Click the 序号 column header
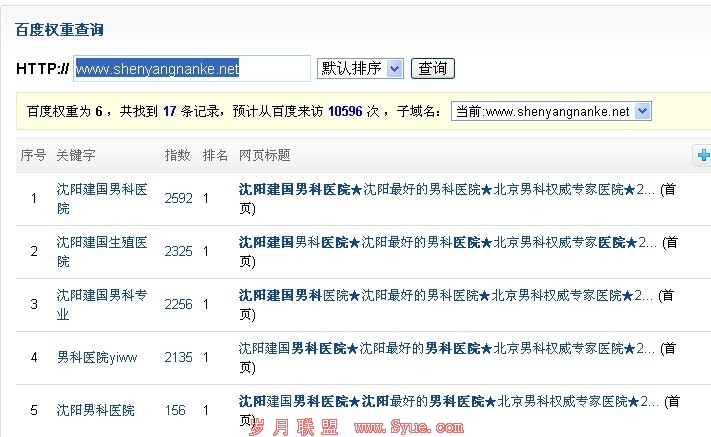 point(33,155)
